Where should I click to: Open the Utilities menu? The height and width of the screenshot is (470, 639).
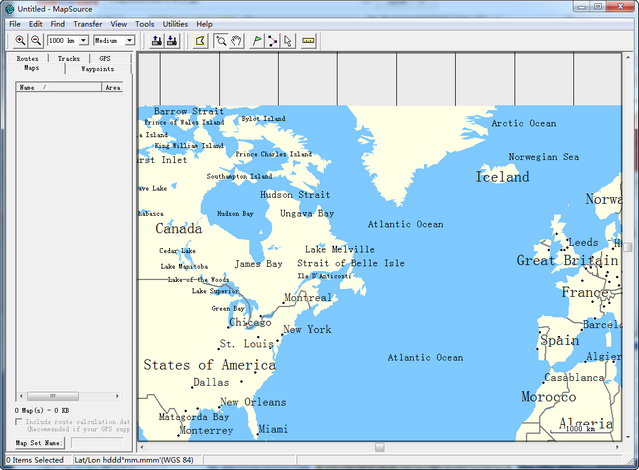[175, 23]
